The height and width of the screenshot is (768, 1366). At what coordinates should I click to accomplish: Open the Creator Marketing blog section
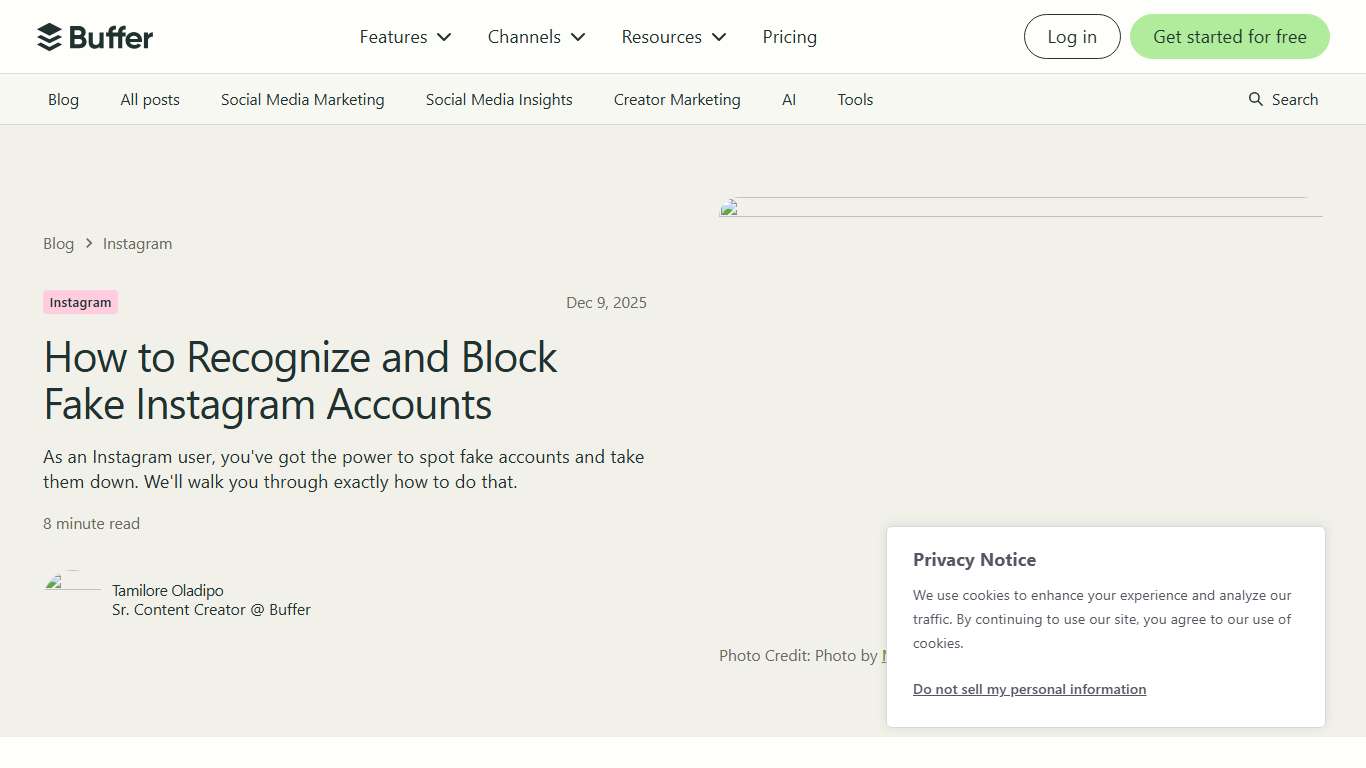677,99
